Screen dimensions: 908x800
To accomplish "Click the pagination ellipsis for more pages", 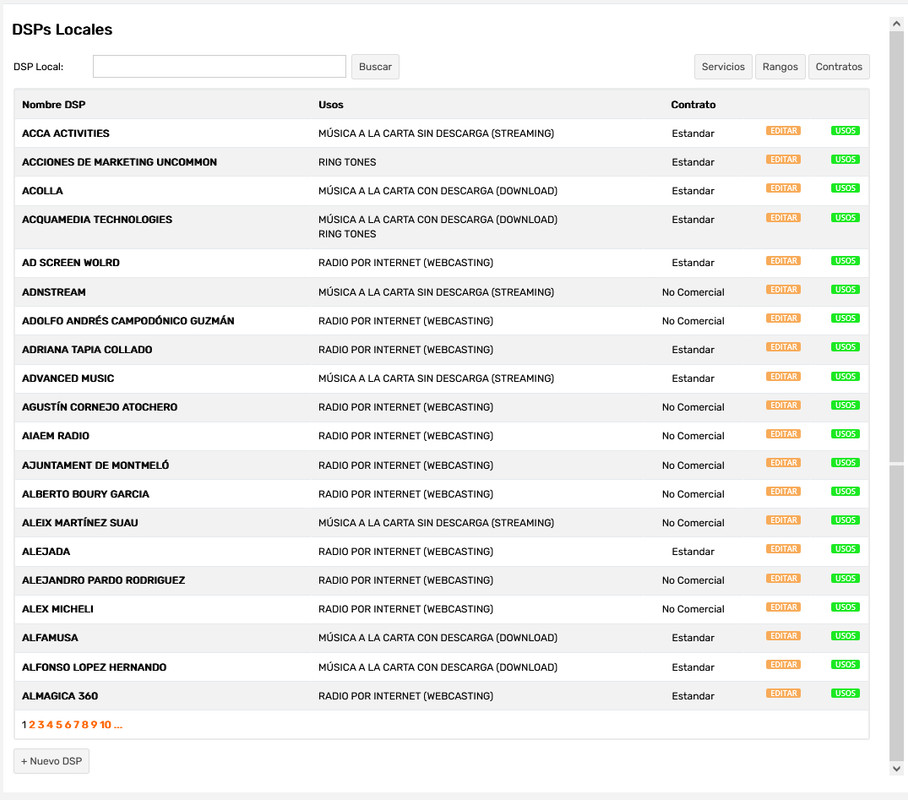I will point(118,725).
